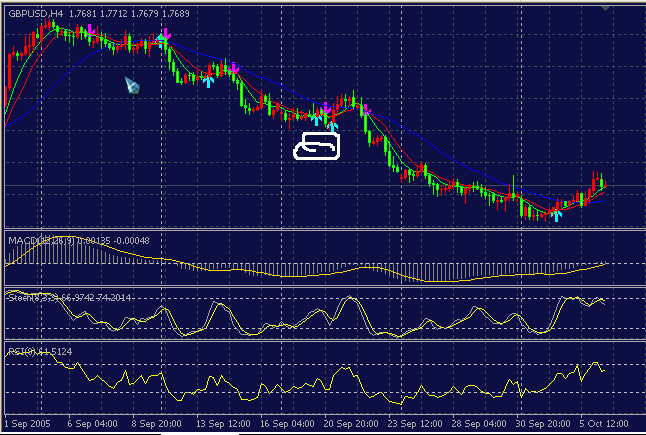Click the '6 Sep 04:00' time label
646x435 pixels.
(92, 423)
